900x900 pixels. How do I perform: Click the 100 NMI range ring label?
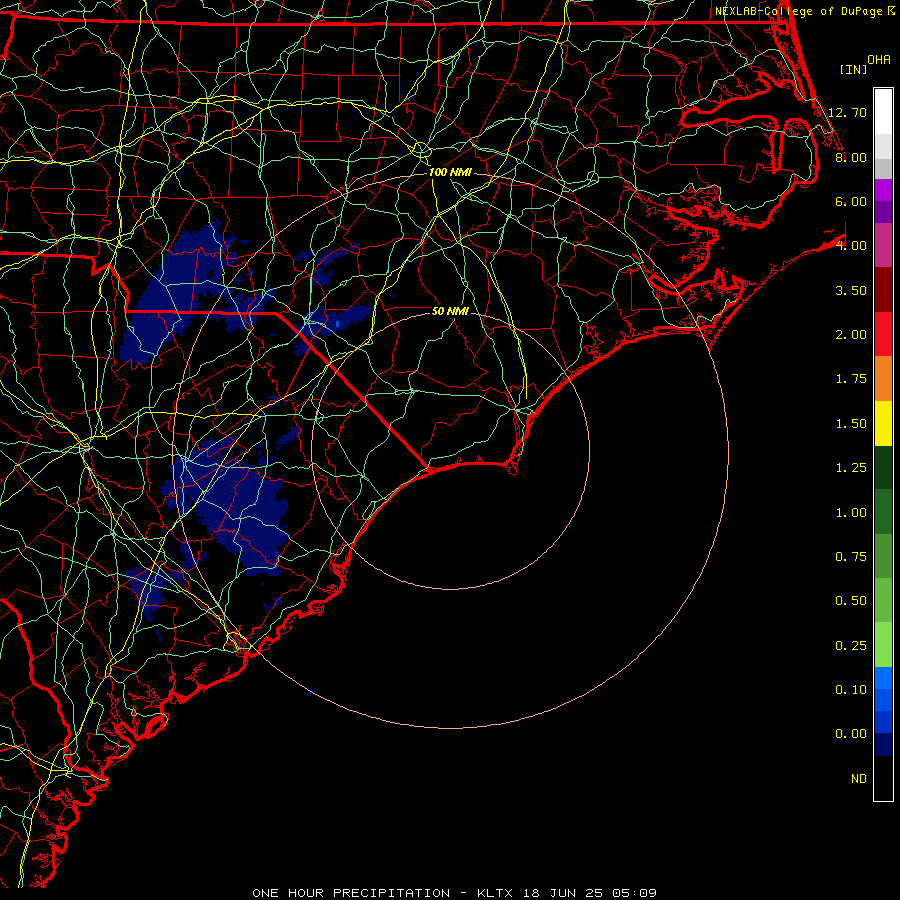click(450, 172)
